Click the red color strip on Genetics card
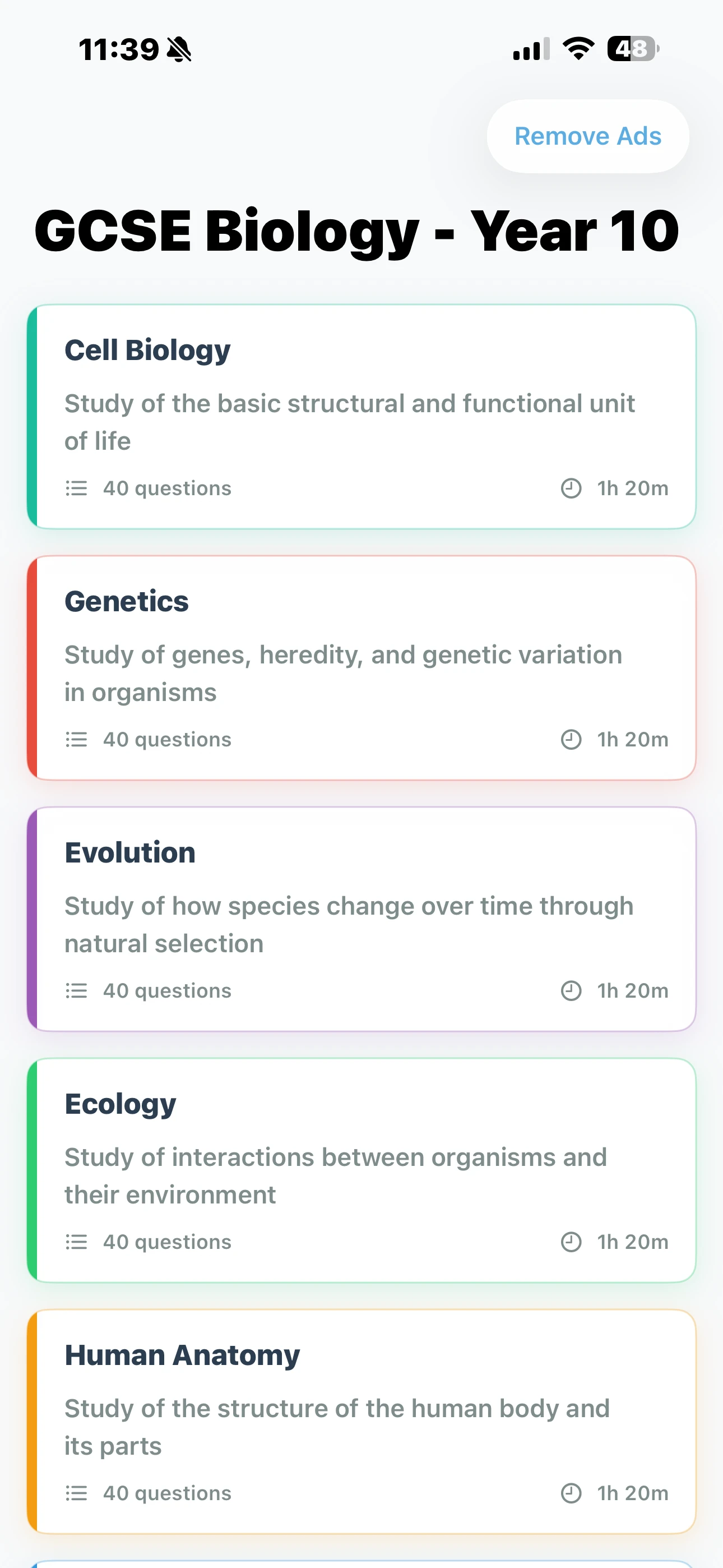Viewport: 723px width, 1568px height. point(33,668)
